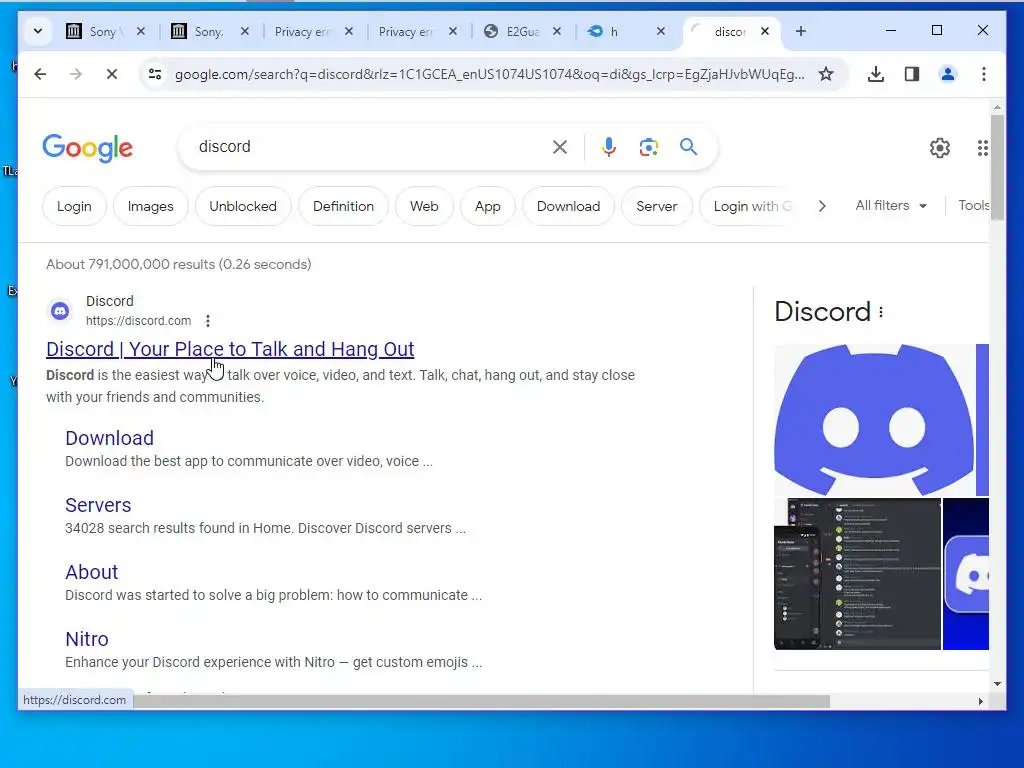Screen dimensions: 1024x768
Task: Select the Download filter chip
Action: tap(568, 206)
